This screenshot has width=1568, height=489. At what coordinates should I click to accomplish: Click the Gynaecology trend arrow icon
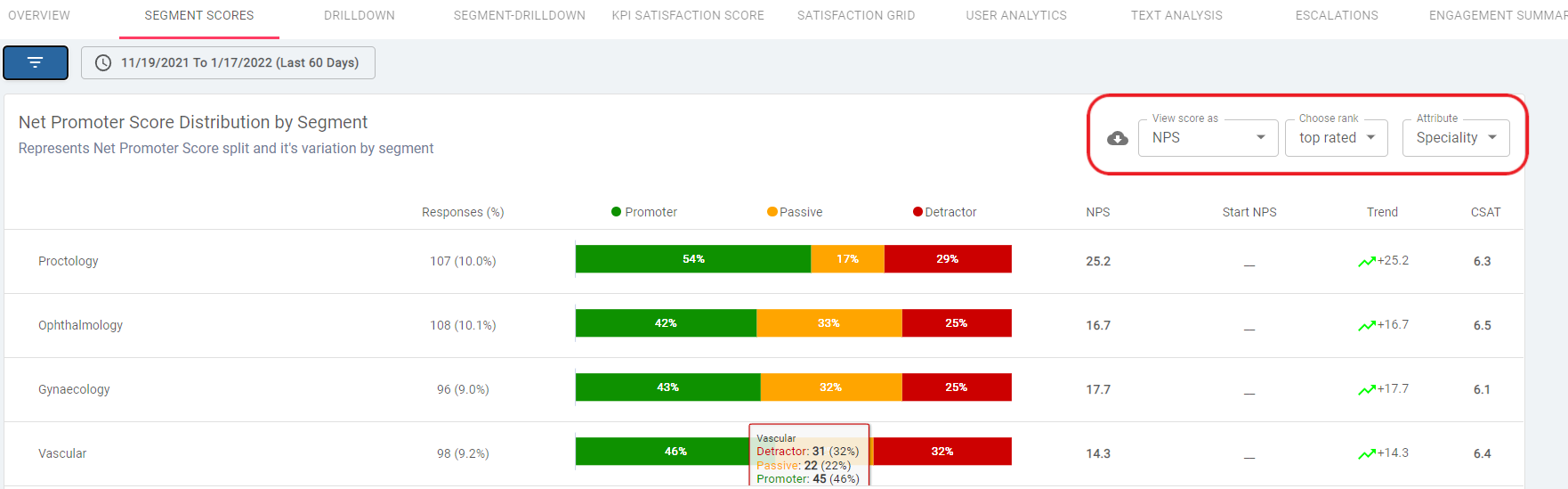[1366, 390]
